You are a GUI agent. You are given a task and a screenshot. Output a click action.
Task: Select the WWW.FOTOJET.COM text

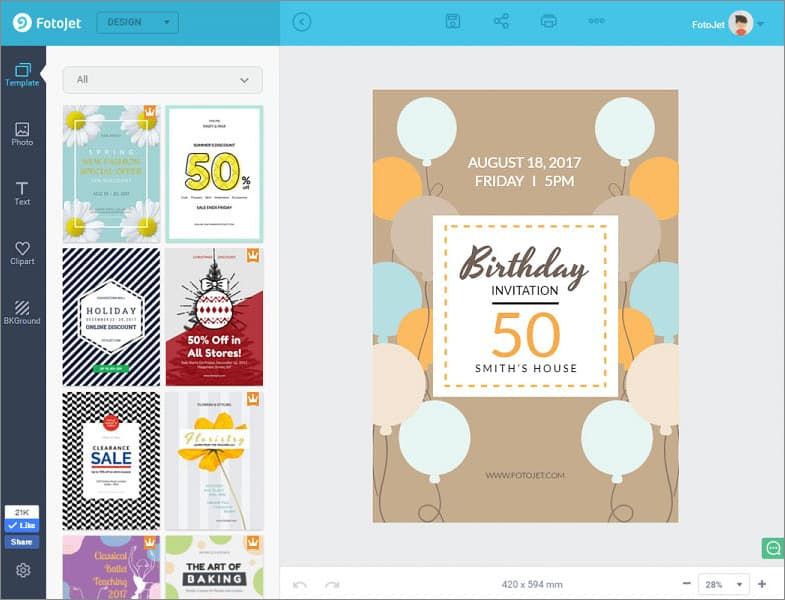click(525, 475)
